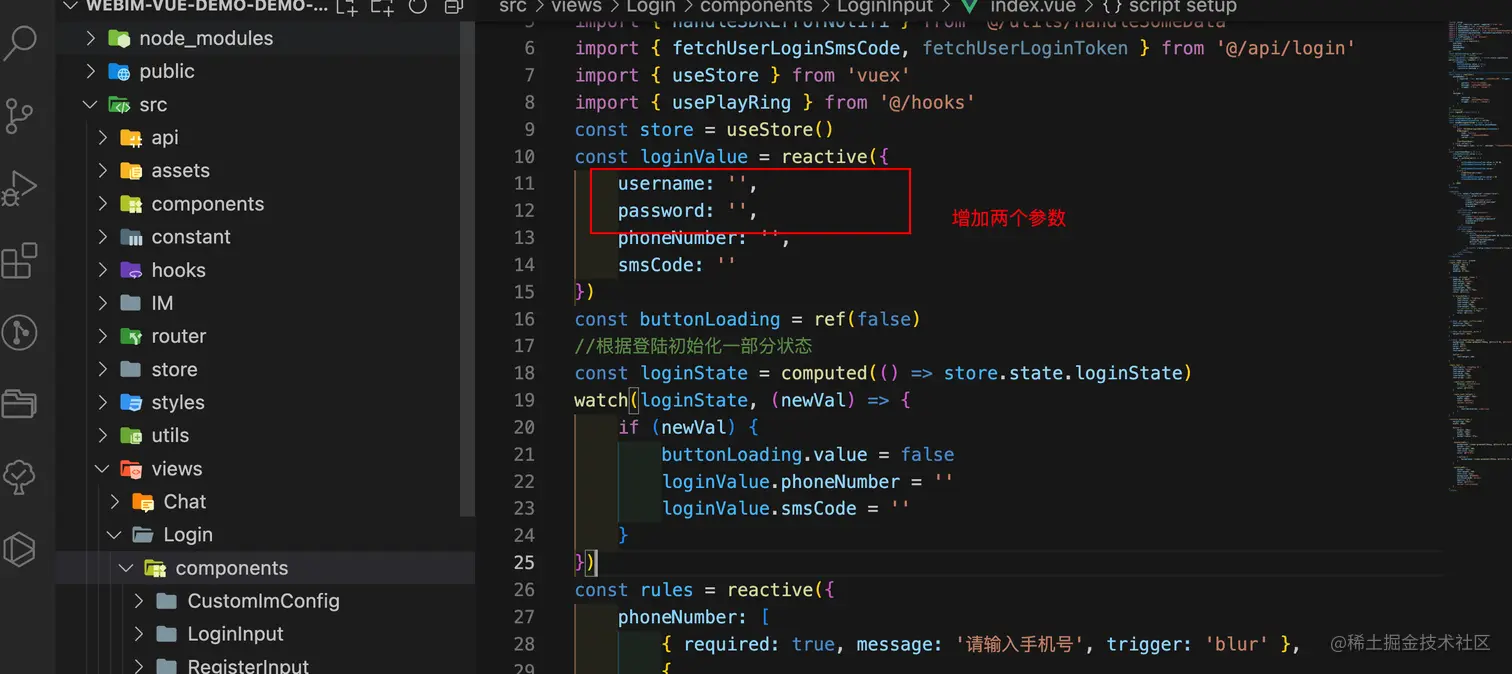1512x674 pixels.
Task: Click the utils folder icon
Action: 131,436
